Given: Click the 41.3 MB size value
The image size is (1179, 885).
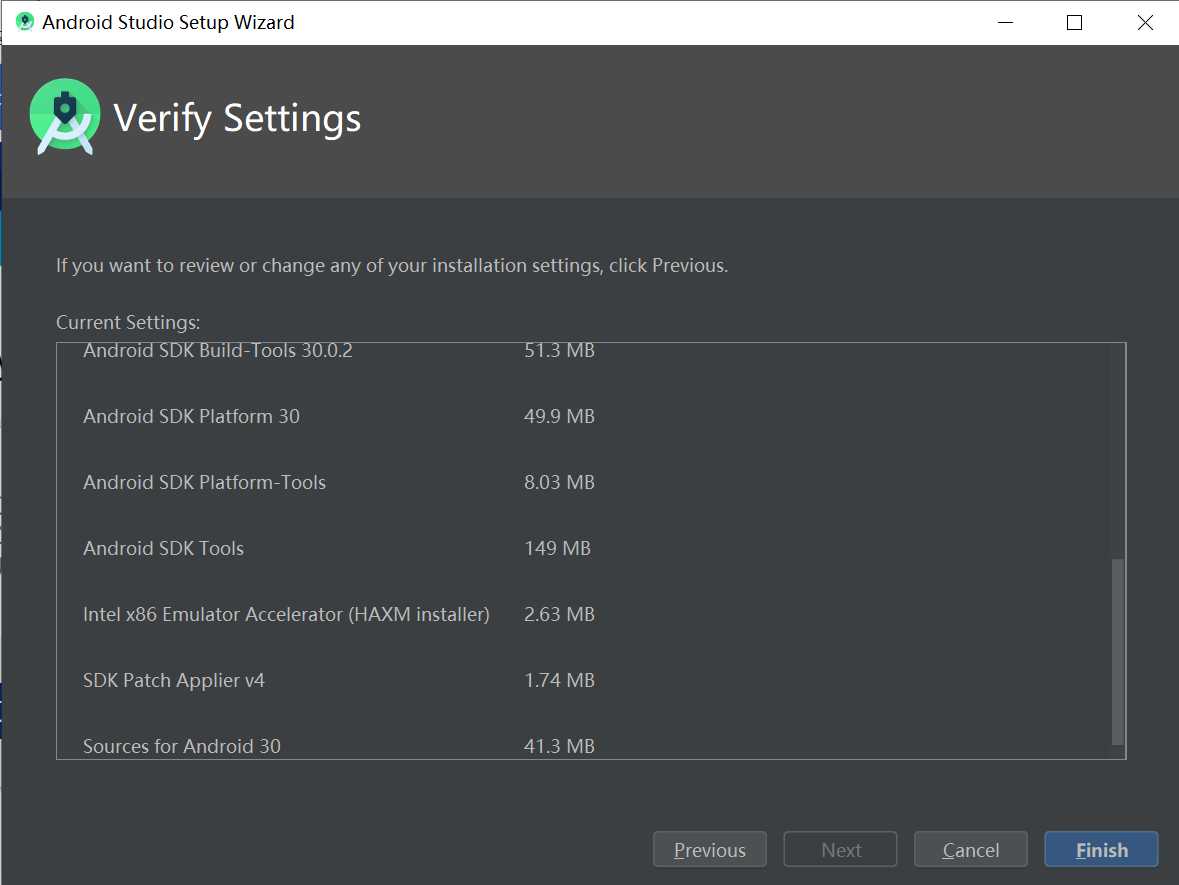Looking at the screenshot, I should coord(559,746).
